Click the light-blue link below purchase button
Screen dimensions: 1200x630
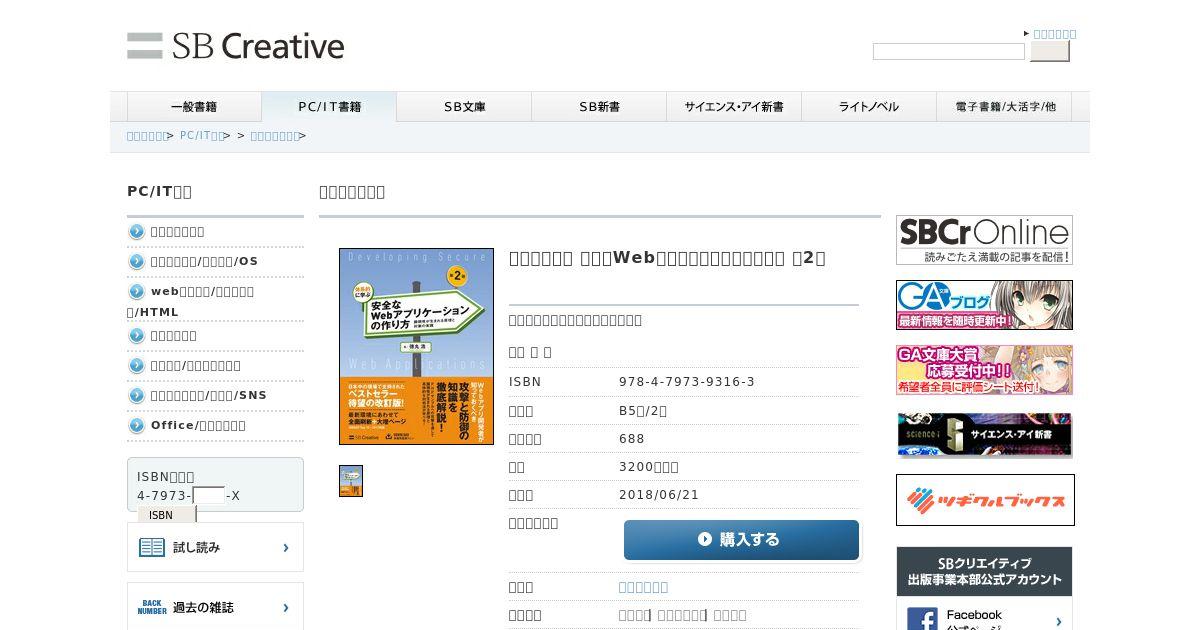pos(643,587)
